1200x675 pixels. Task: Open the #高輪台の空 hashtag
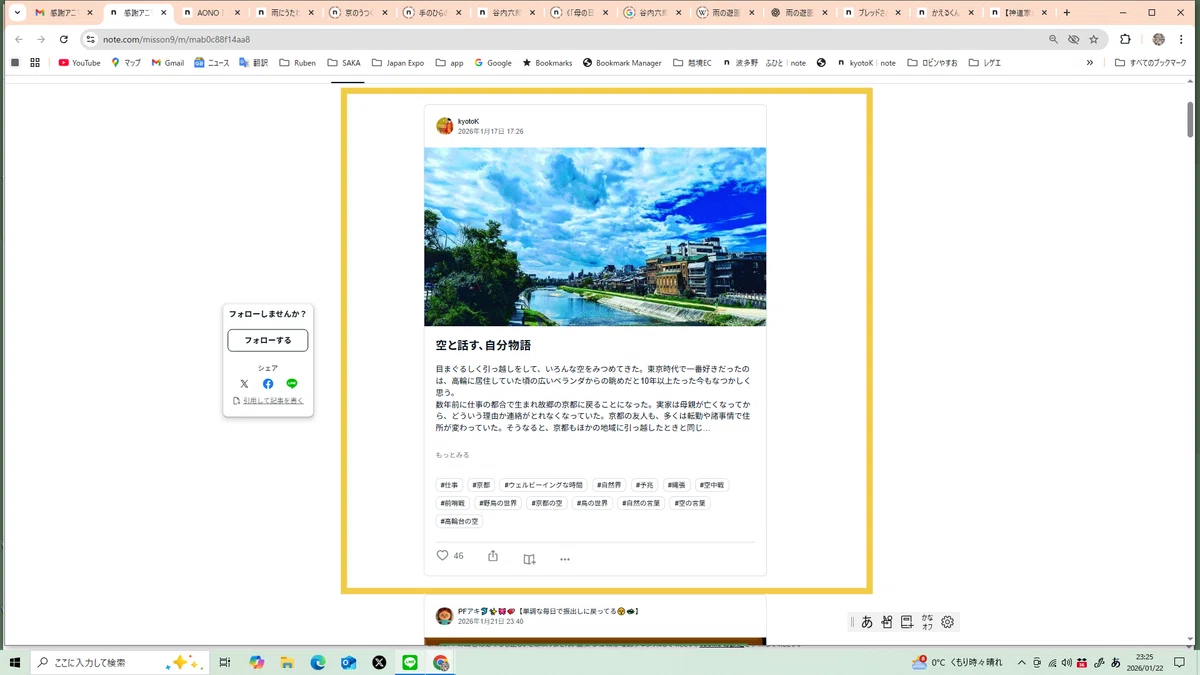click(x=459, y=521)
